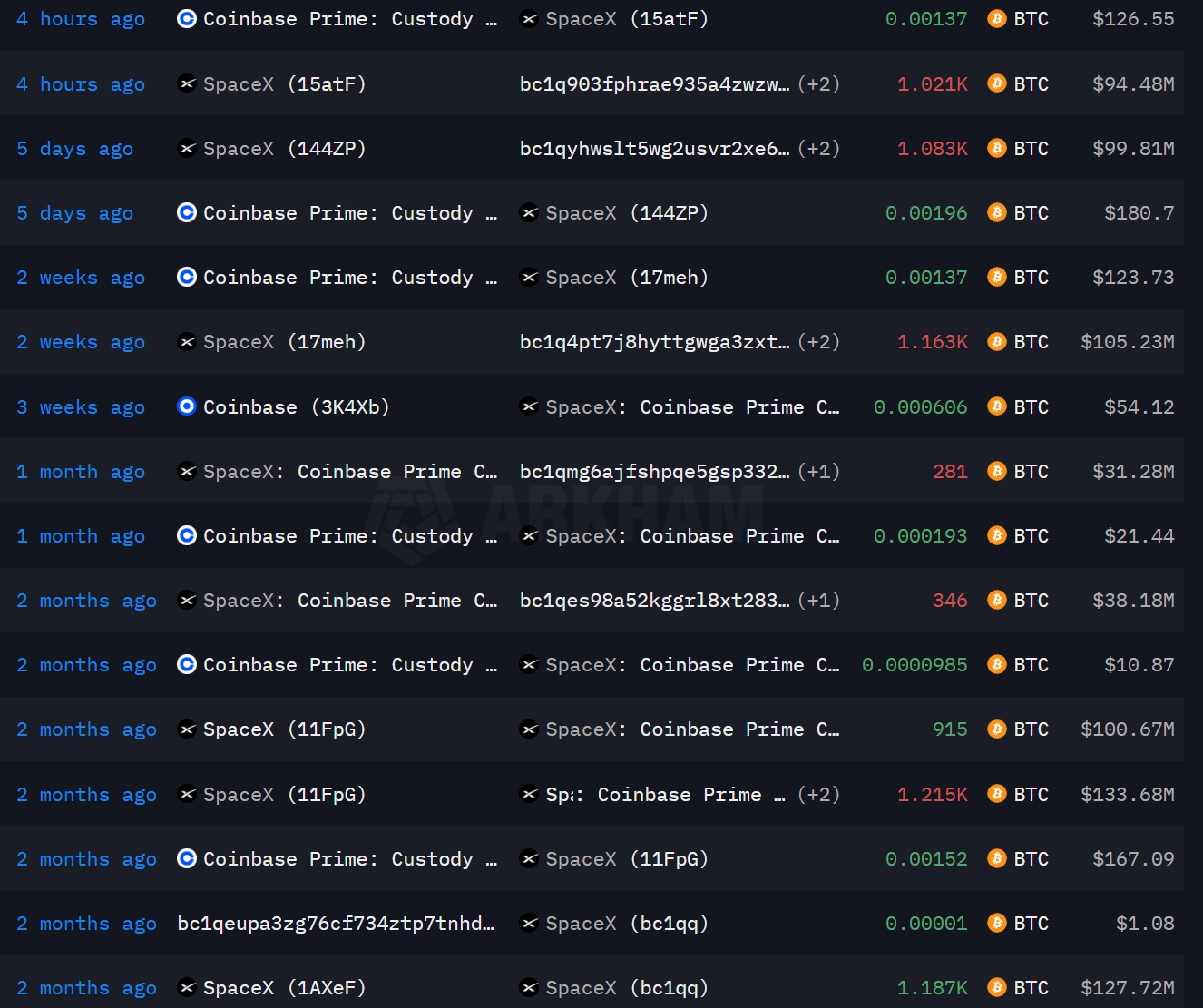Open the Coinbase (3K4Xb) sender entity
Image resolution: width=1203 pixels, height=1008 pixels.
[296, 407]
